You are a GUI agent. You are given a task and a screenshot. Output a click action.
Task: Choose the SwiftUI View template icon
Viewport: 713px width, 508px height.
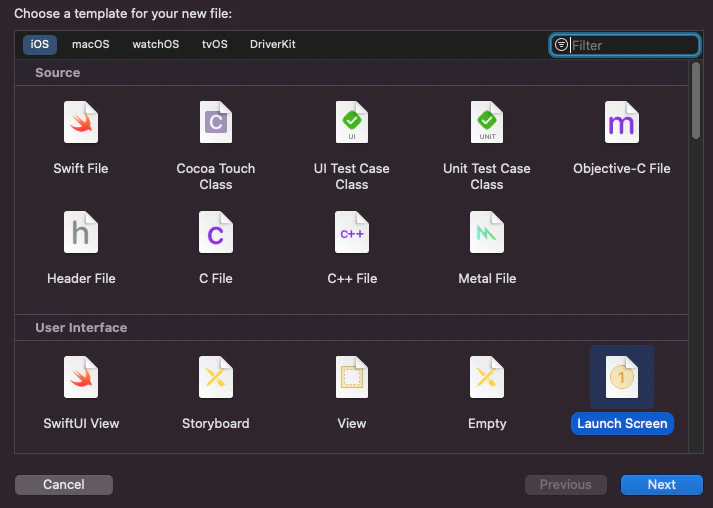click(81, 377)
